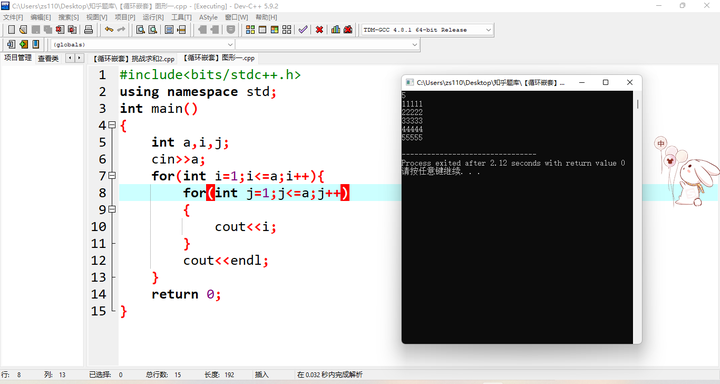Click the Compile and Run icon
The height and width of the screenshot is (384, 720).
275,29
